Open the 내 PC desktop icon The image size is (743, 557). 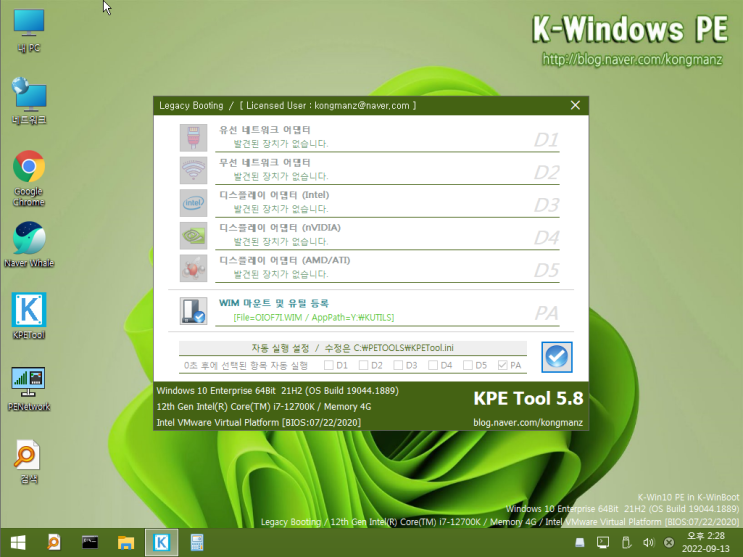pyautogui.click(x=28, y=30)
